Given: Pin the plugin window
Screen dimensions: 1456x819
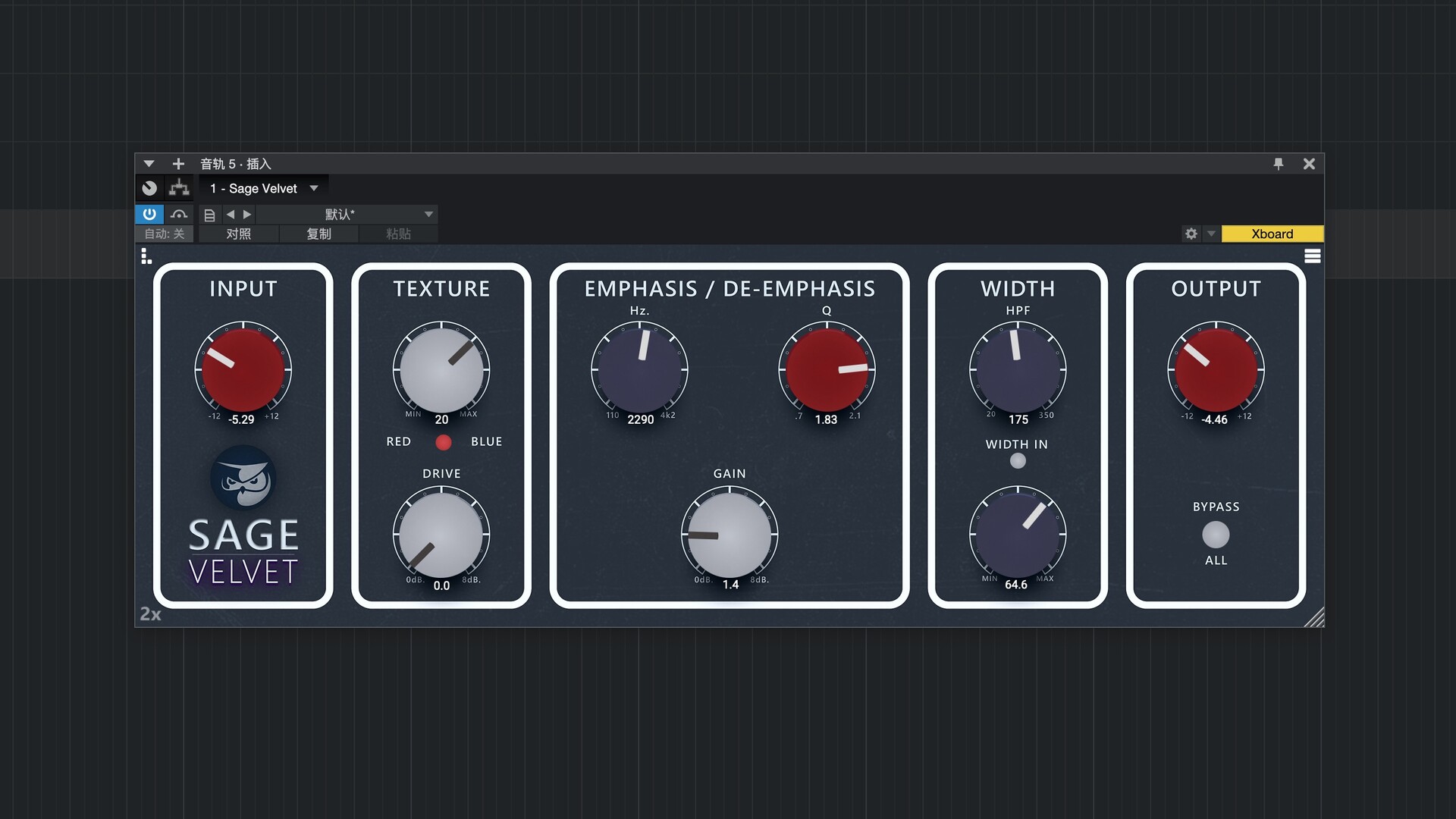Looking at the screenshot, I should coord(1279,164).
